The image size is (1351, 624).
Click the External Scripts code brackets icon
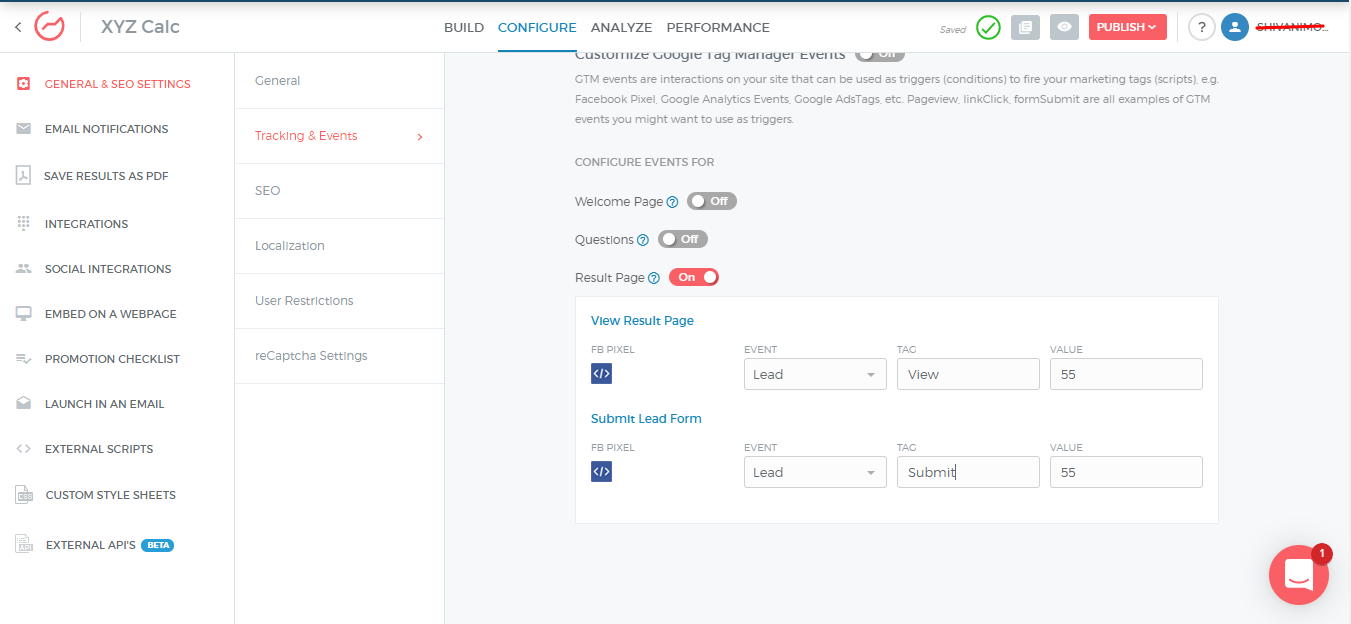(x=24, y=449)
